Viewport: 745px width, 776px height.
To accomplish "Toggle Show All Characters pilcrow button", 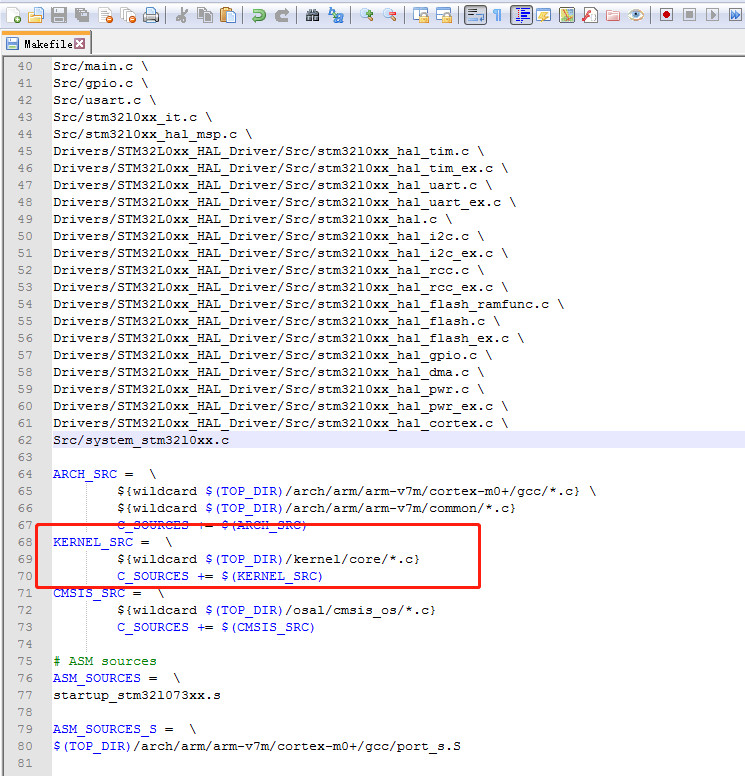I will pyautogui.click(x=497, y=15).
